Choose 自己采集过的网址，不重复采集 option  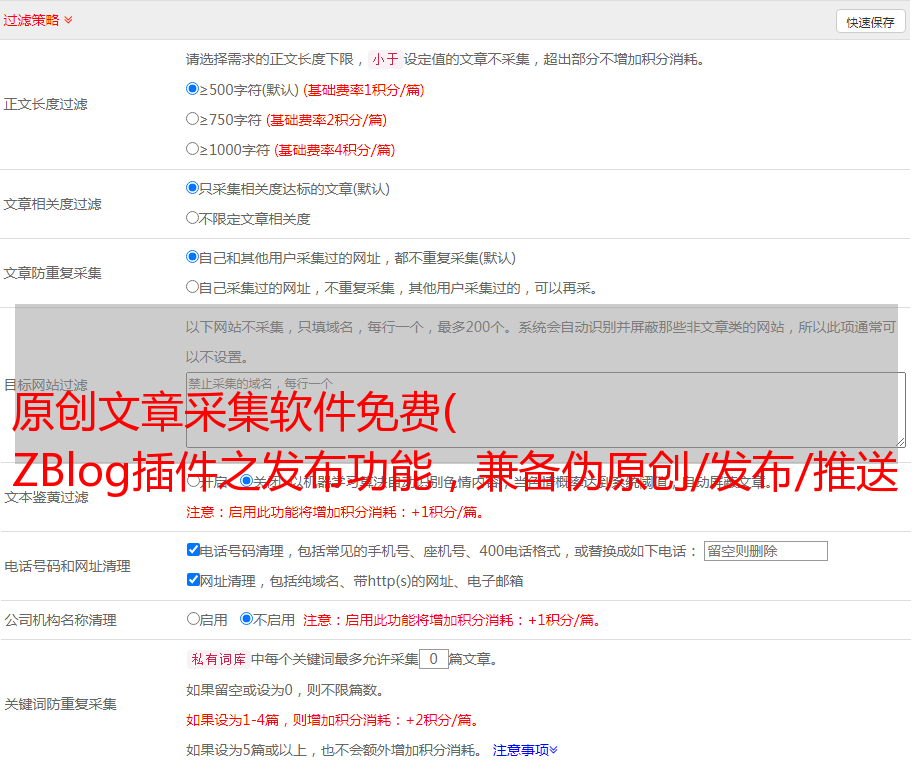(192, 287)
